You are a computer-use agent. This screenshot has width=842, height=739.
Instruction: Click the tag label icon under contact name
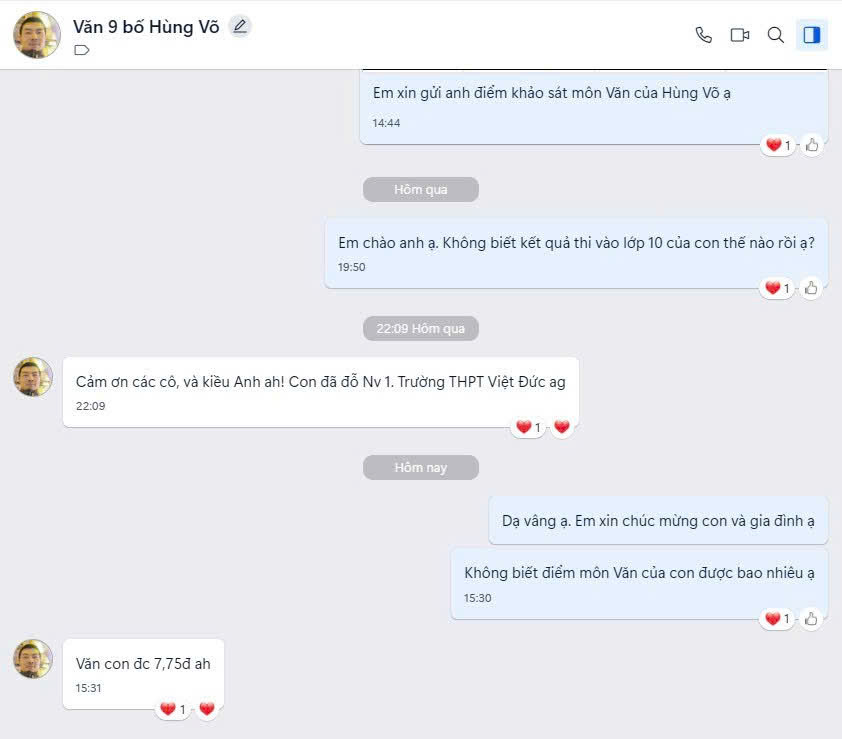tap(82, 50)
